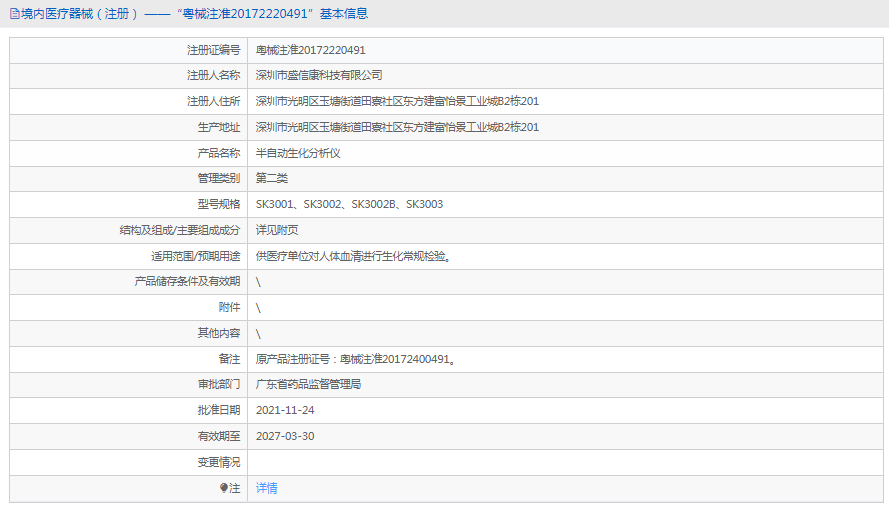Viewport: 889px width, 511px height.
Task: Click the 备注 label
Action: [229, 359]
